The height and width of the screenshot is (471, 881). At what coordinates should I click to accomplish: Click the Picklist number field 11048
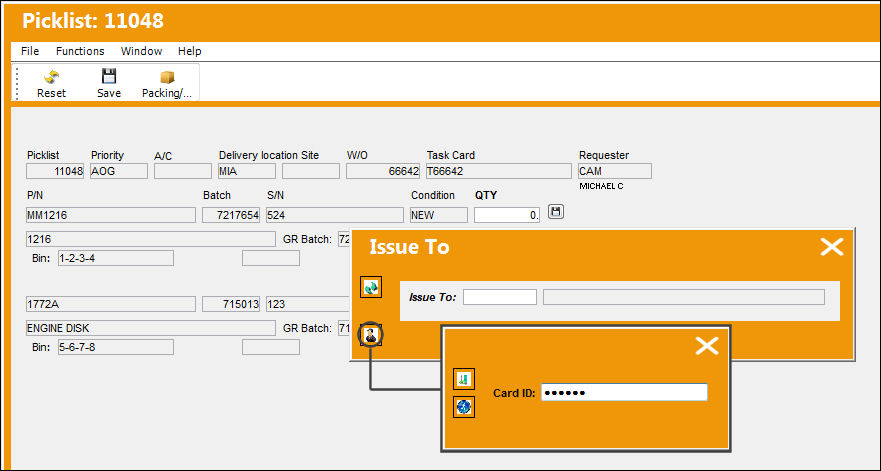point(55,171)
